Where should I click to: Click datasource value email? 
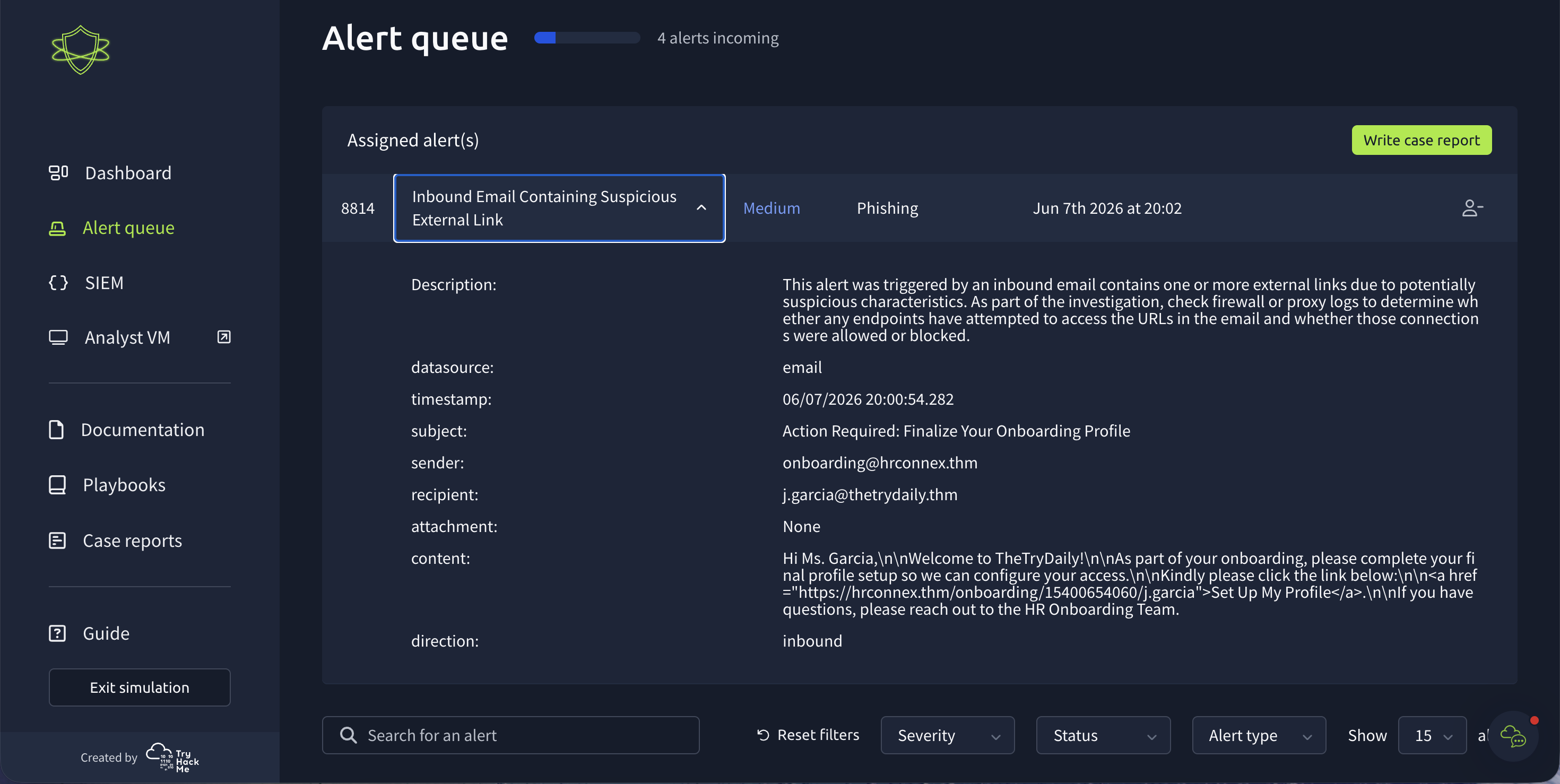(802, 368)
